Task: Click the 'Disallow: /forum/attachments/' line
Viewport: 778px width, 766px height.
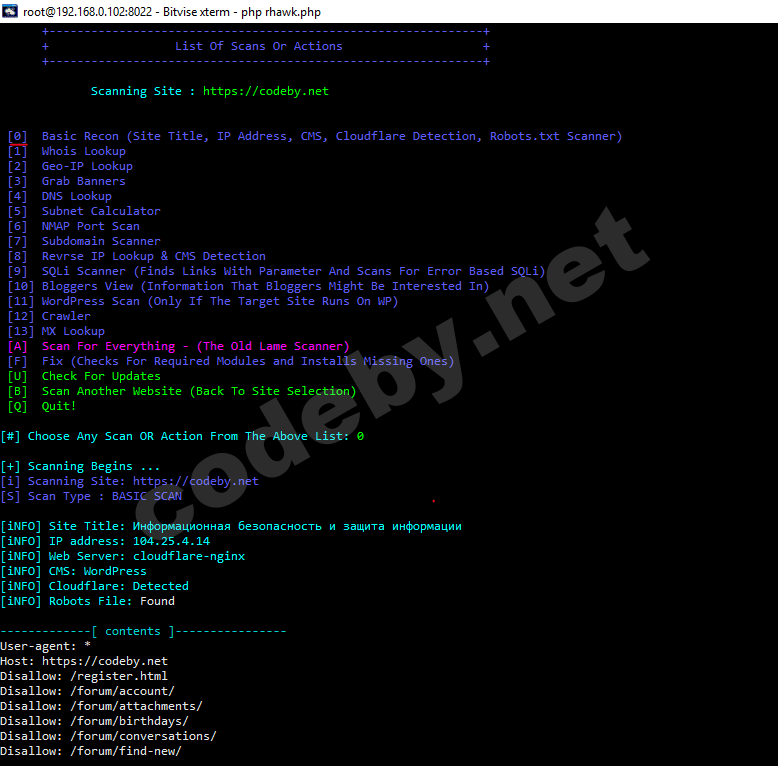Action: [x=101, y=706]
